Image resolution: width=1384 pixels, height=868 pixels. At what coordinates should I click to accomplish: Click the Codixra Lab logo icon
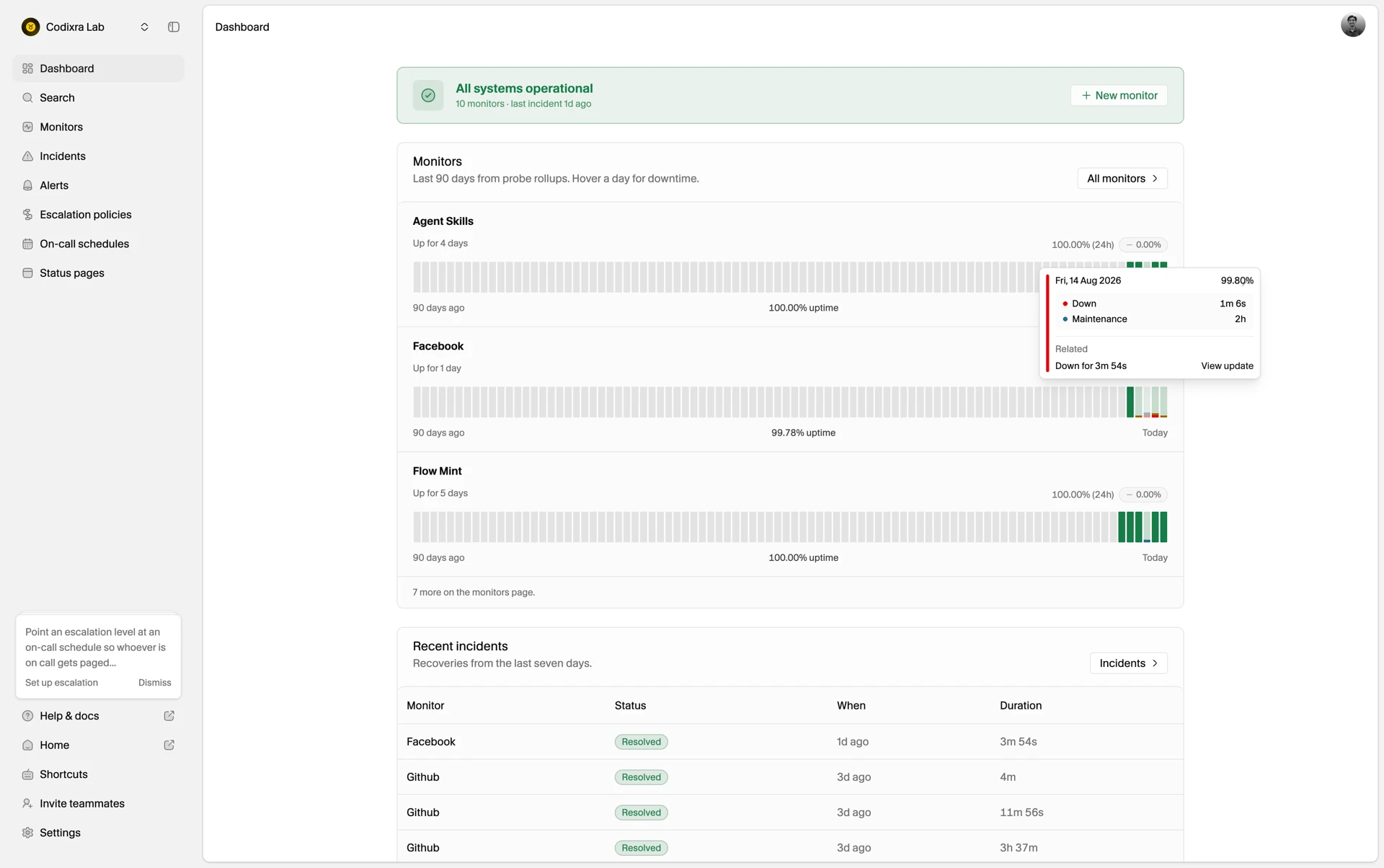pos(30,27)
